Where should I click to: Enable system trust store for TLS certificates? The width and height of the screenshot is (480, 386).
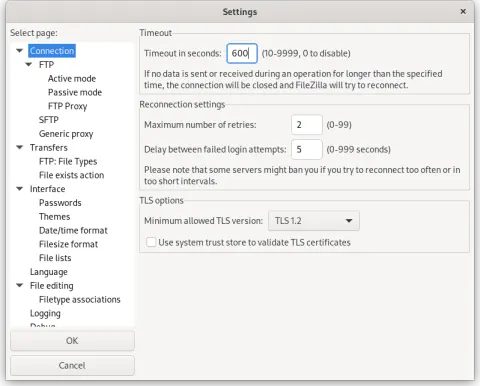(151, 242)
